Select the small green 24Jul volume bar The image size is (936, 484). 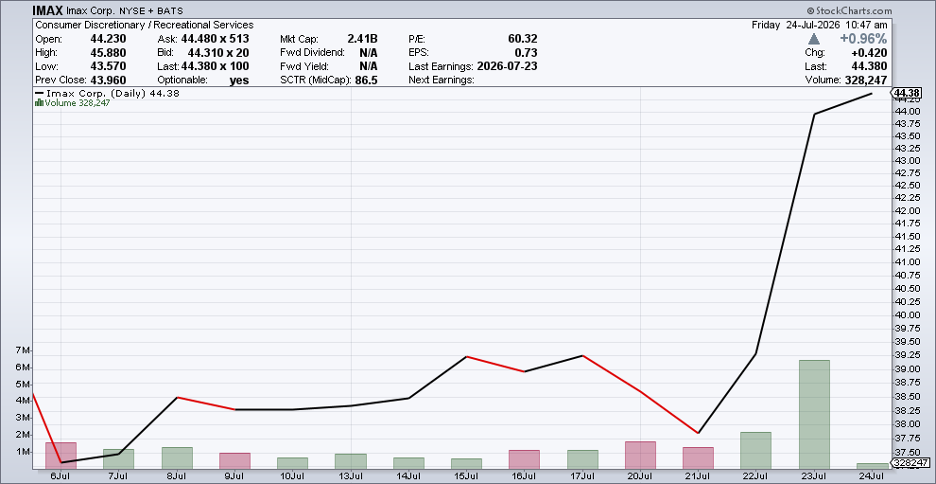click(872, 467)
